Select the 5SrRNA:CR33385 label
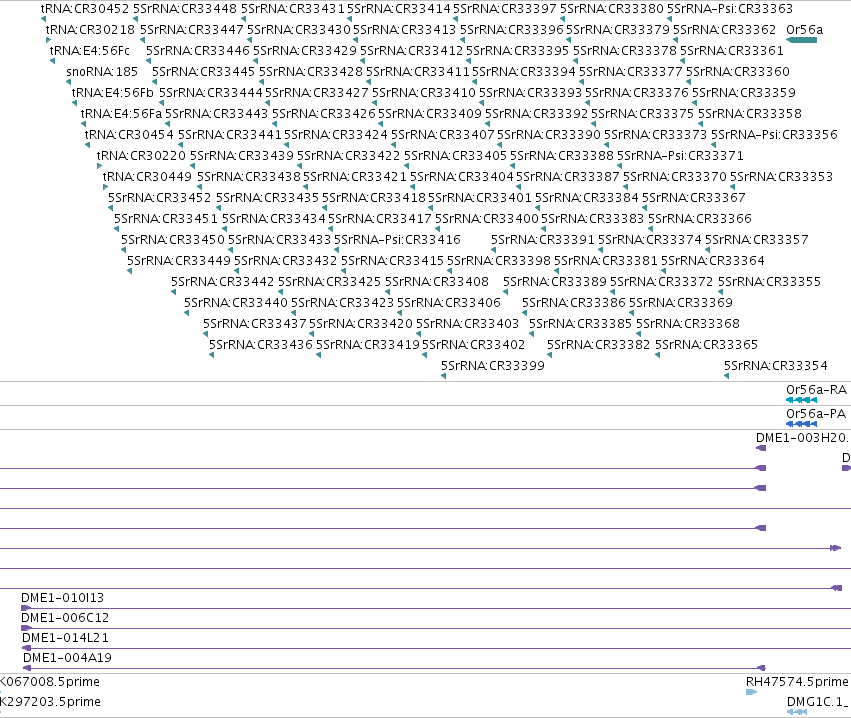Screen dimensions: 851x718 click(x=580, y=323)
